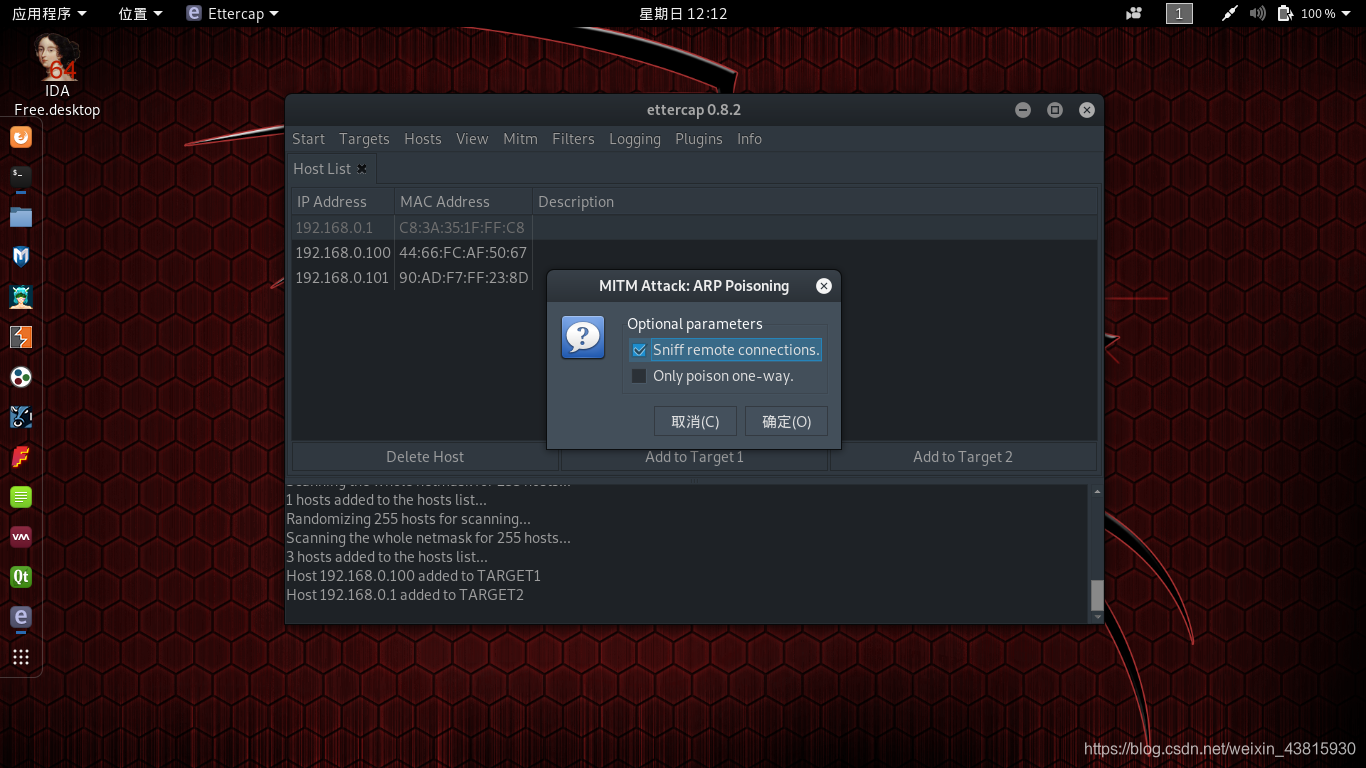Launch VMware from the dock
Viewport: 1366px width, 768px height.
[x=21, y=537]
